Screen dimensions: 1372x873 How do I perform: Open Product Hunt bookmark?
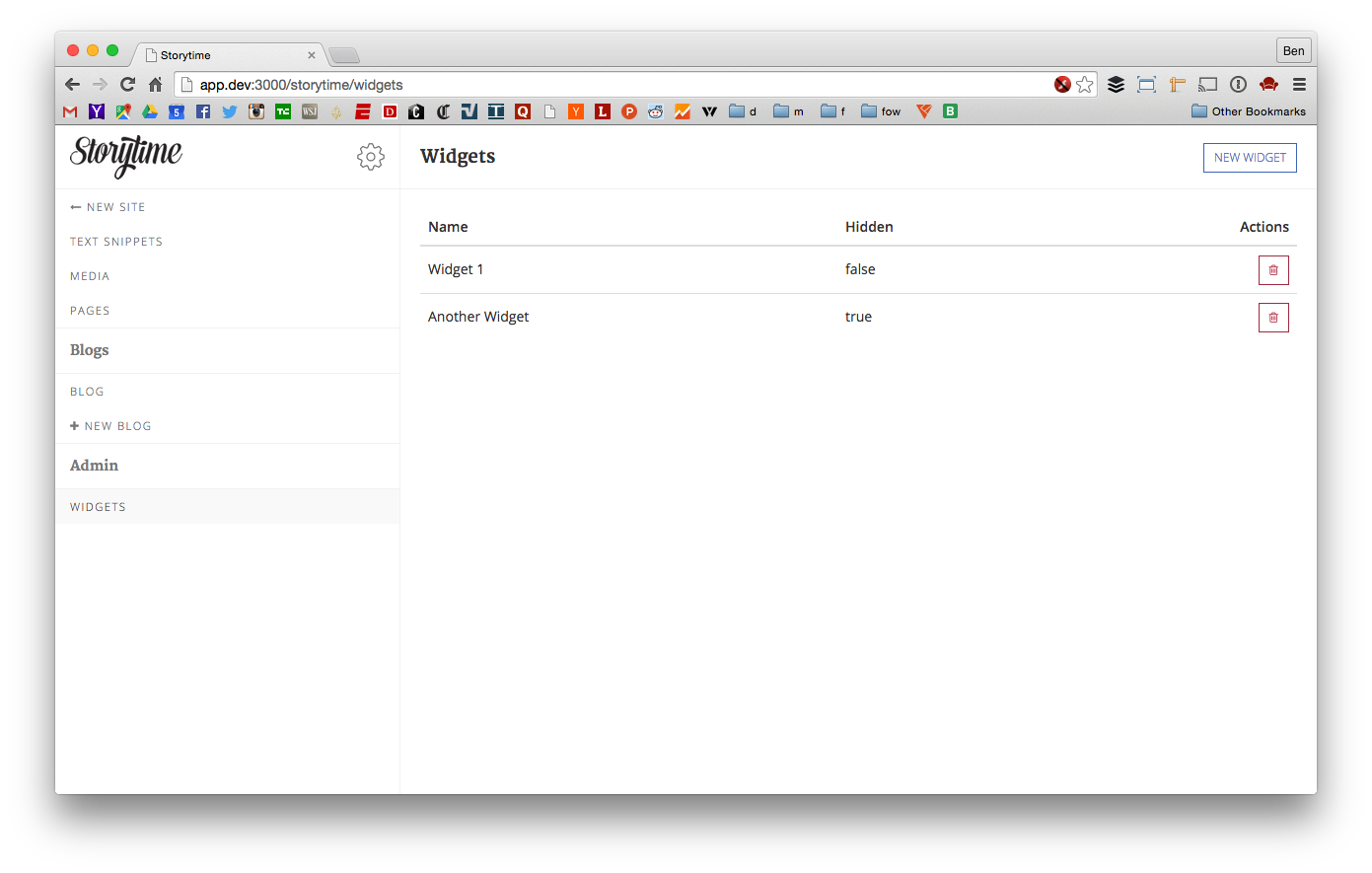(629, 111)
